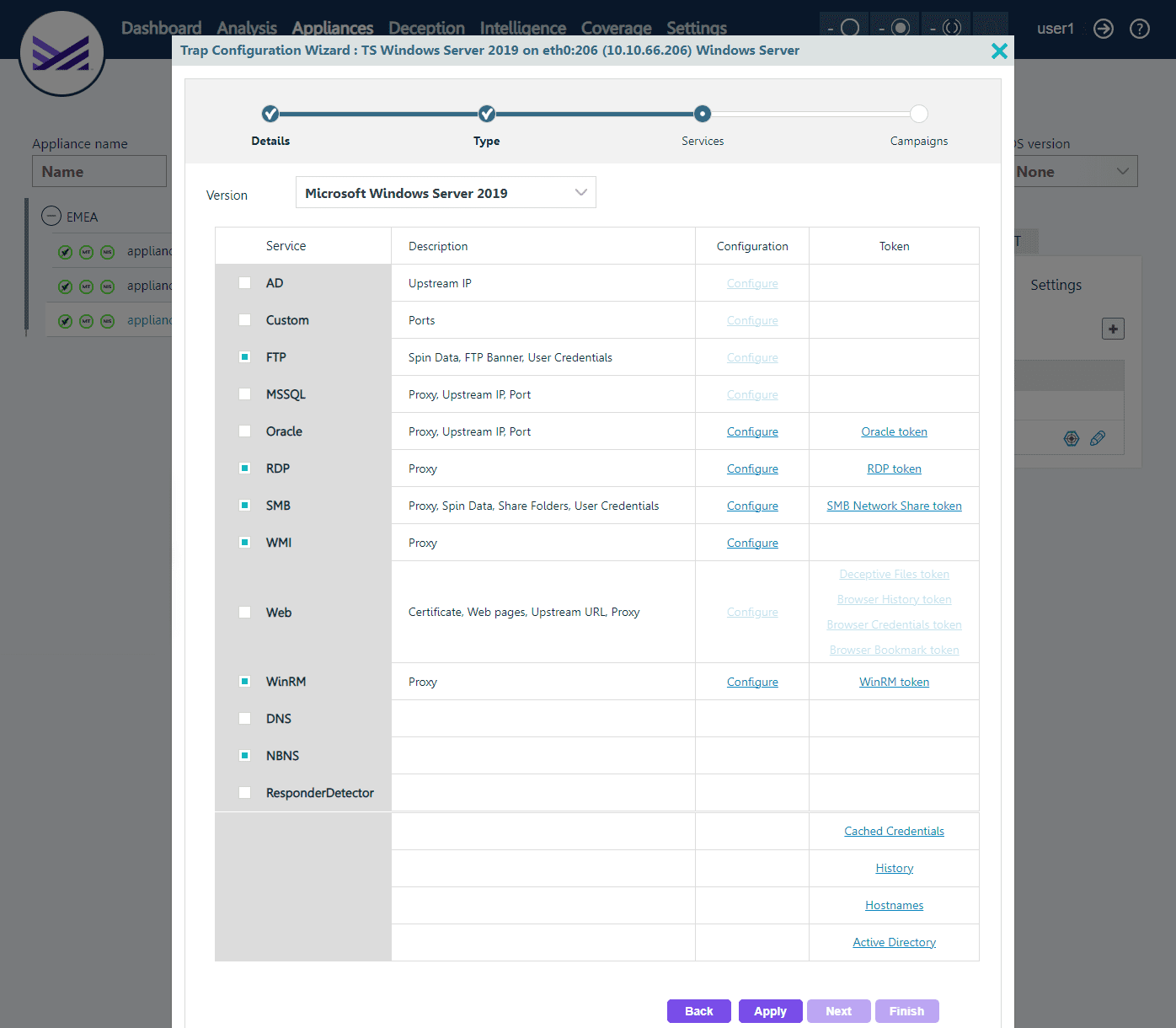Click the purple logo in the header
The width and height of the screenshot is (1176, 1028).
click(x=61, y=53)
